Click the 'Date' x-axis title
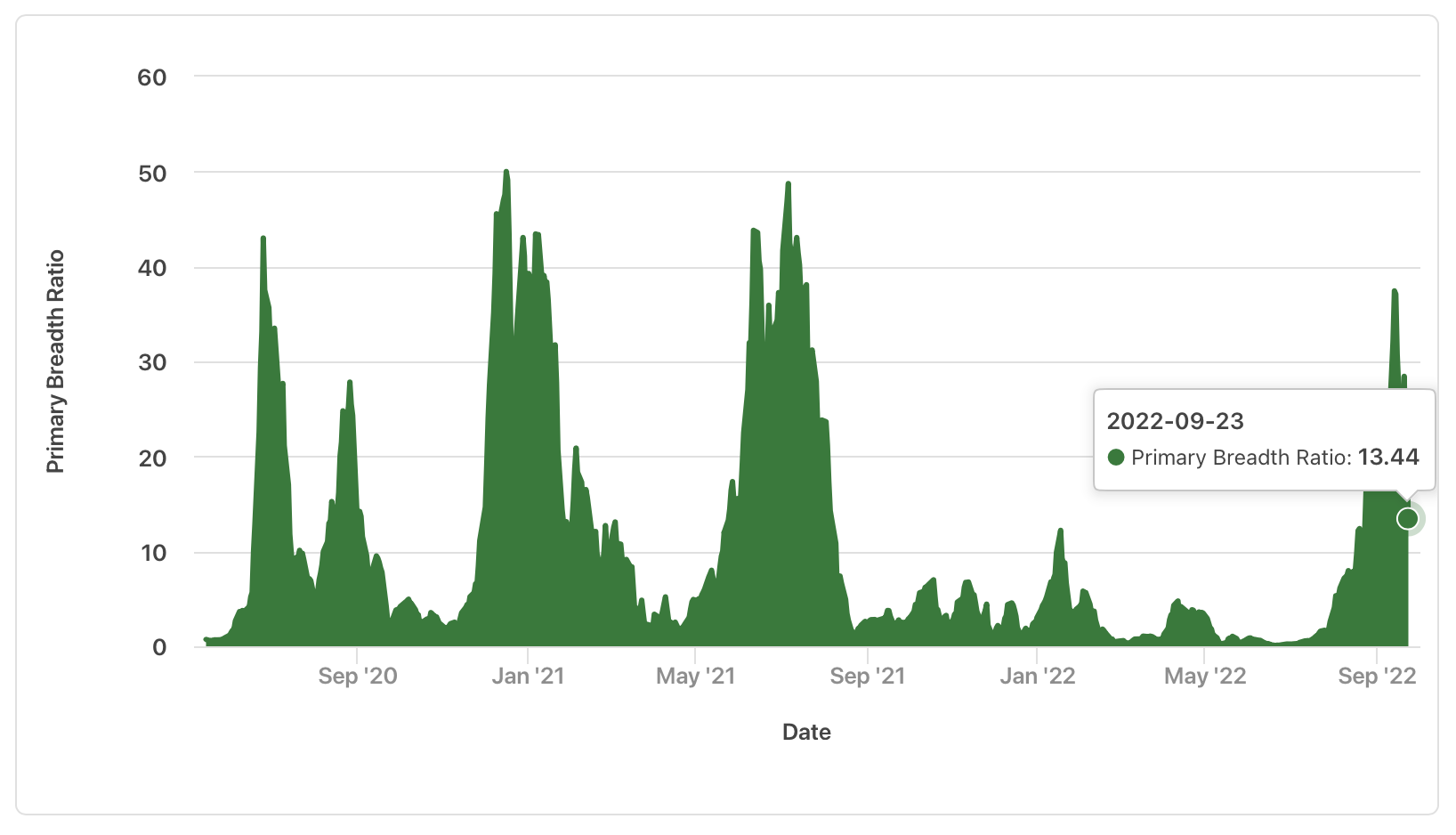The width and height of the screenshot is (1456, 835). coord(806,732)
